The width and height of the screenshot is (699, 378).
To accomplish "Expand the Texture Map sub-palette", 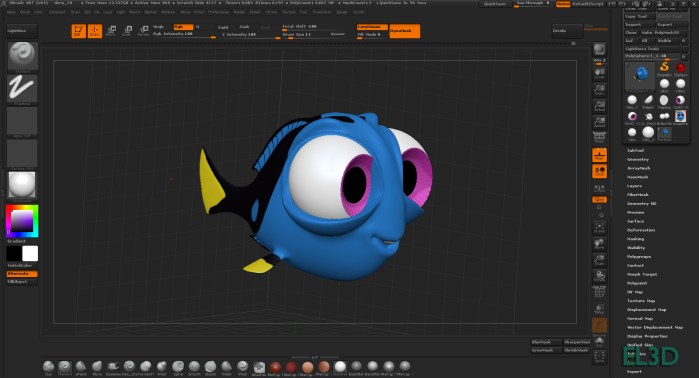I will [x=641, y=301].
